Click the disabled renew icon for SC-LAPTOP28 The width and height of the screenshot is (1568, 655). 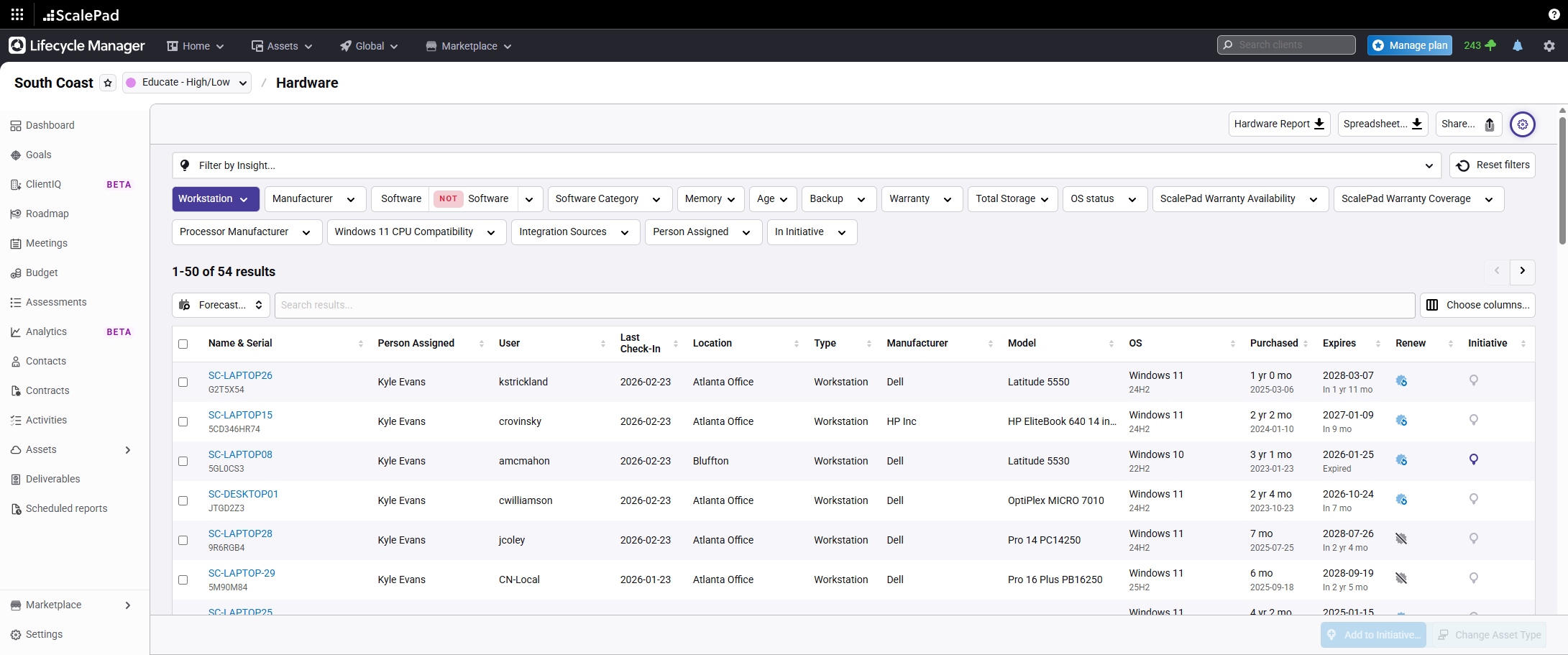pyautogui.click(x=1401, y=539)
